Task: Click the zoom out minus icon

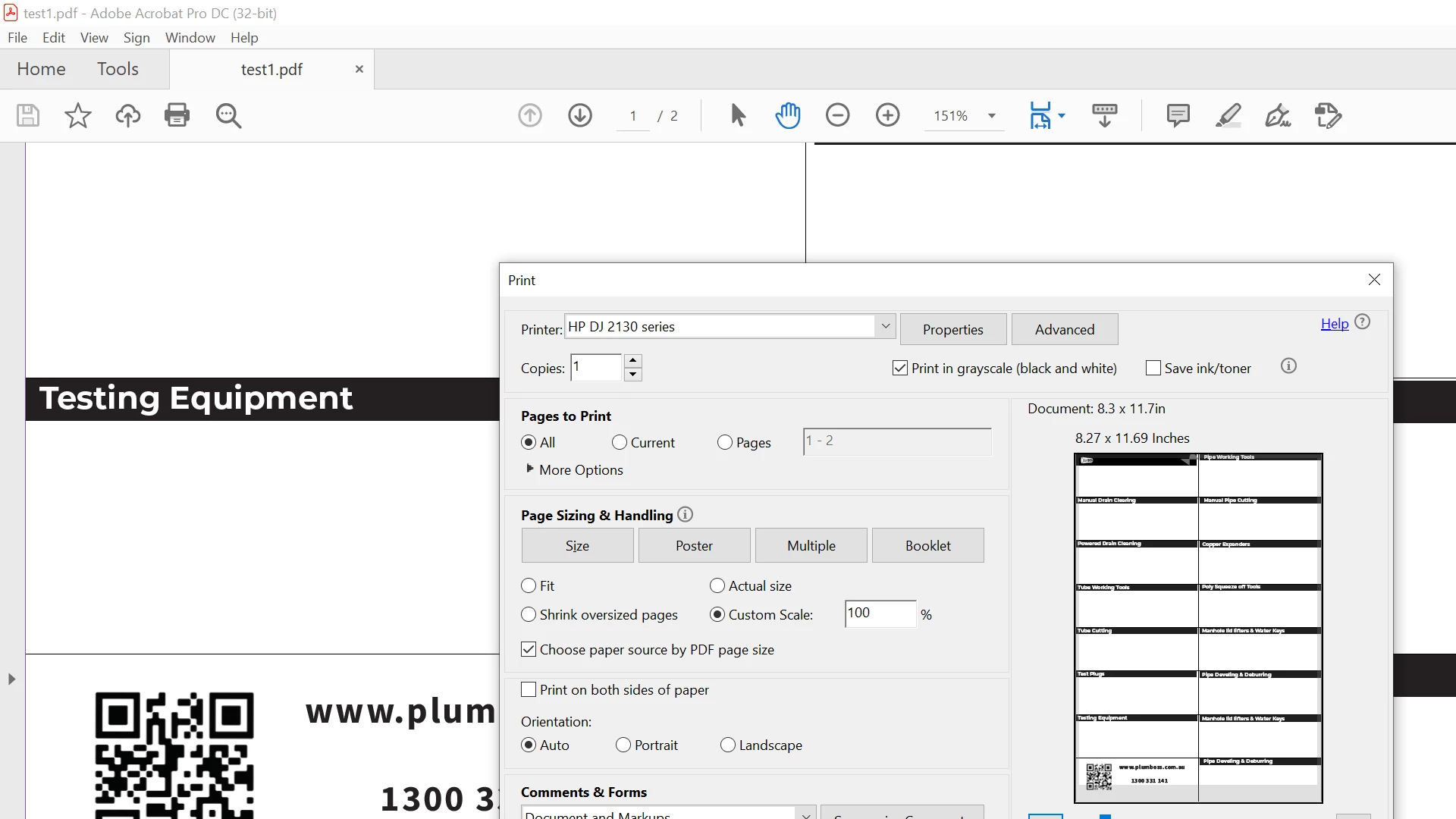Action: 837,115
